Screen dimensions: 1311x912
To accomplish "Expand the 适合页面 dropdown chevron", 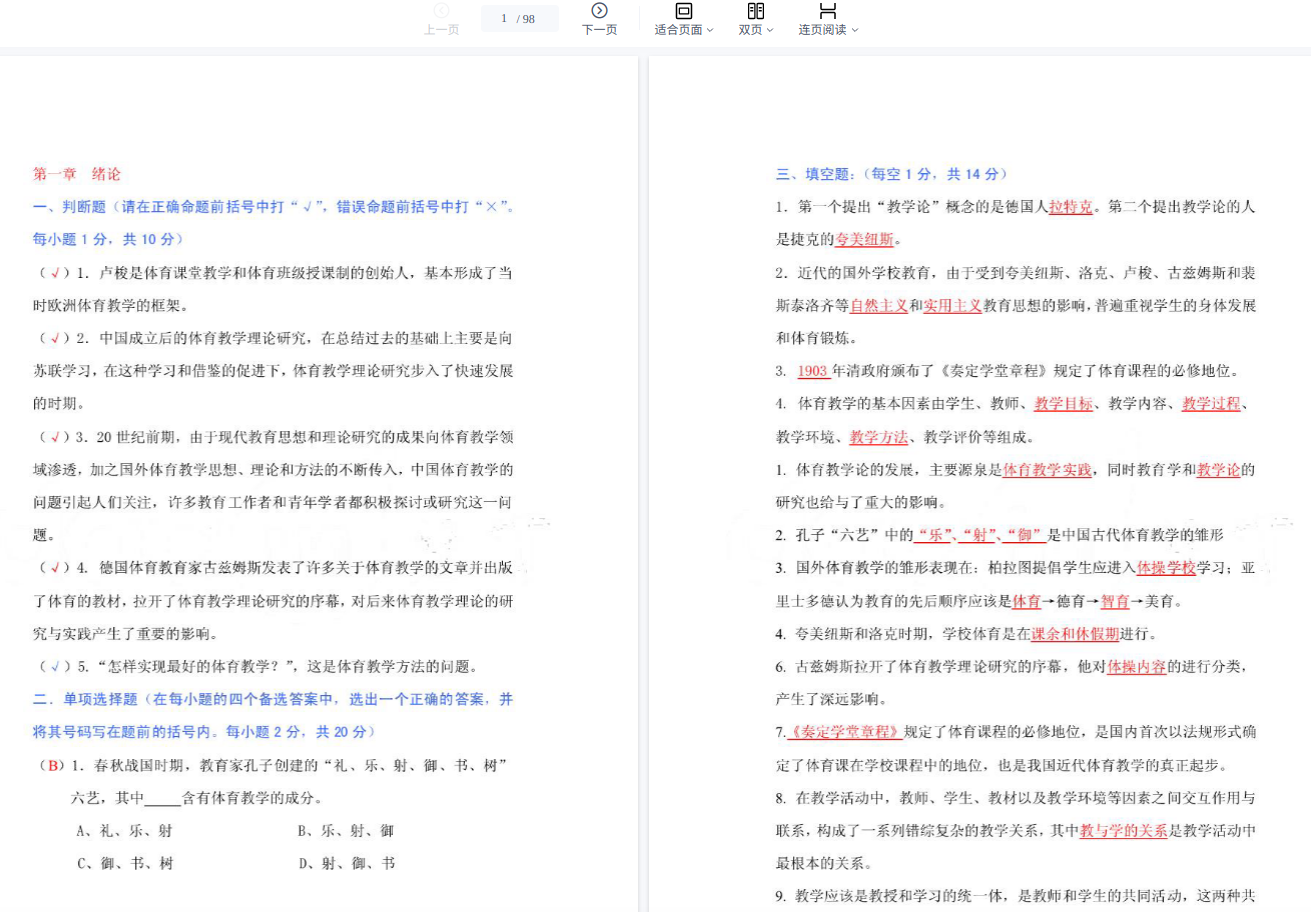I will (710, 30).
